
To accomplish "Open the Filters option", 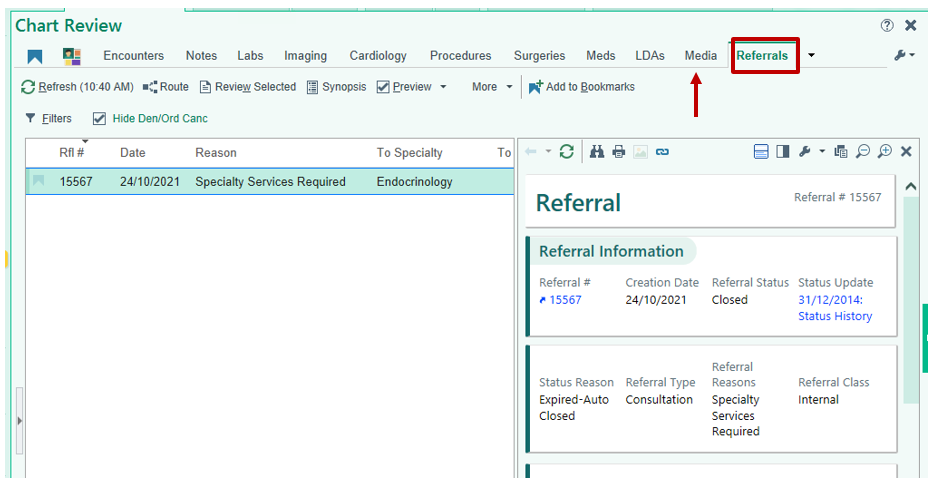I will [49, 119].
